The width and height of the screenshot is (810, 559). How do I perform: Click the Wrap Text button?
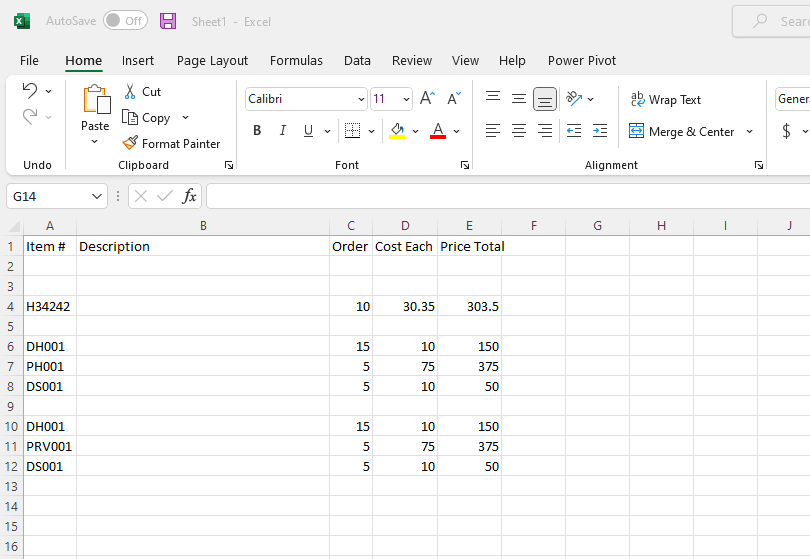tap(666, 99)
